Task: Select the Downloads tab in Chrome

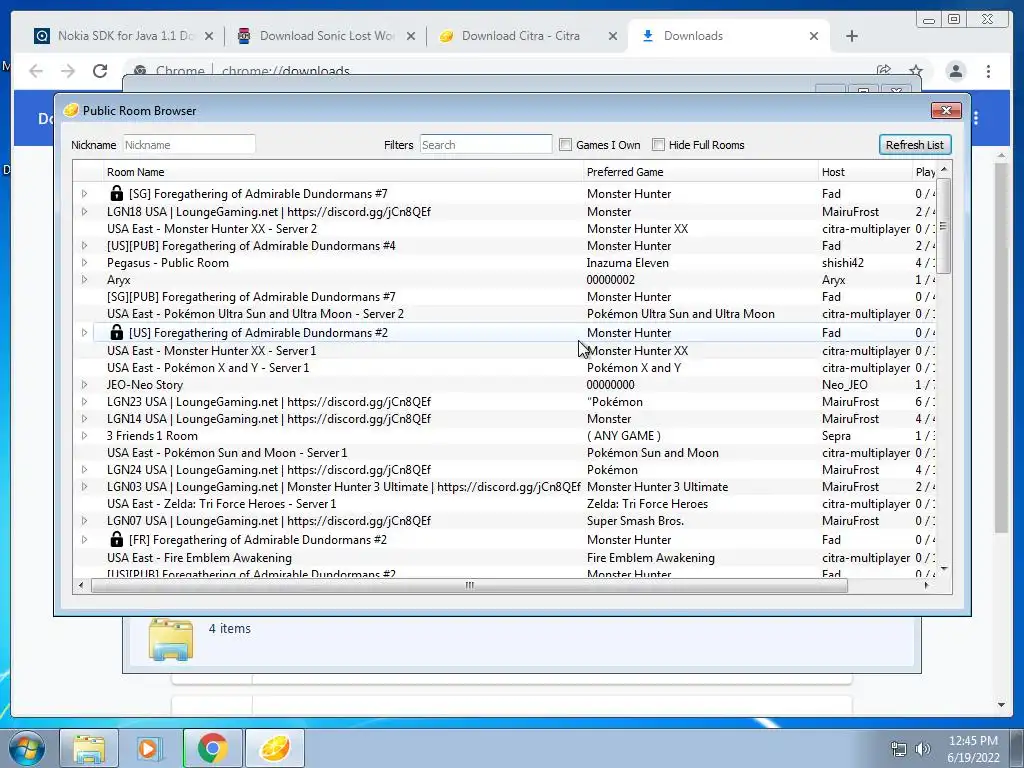Action: point(728,36)
